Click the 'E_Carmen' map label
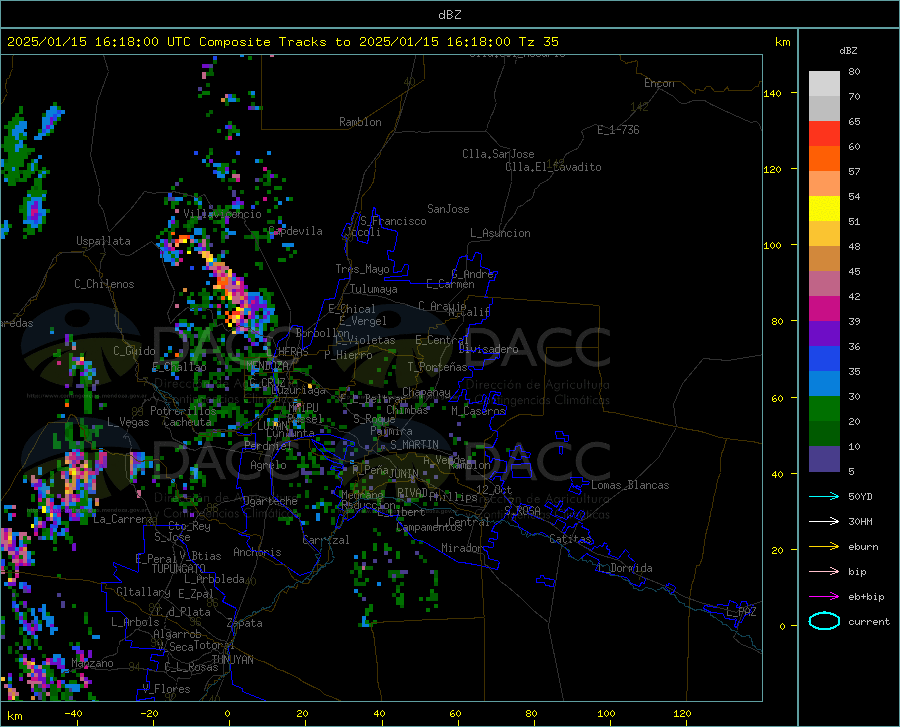The height and width of the screenshot is (727, 900). click(450, 284)
